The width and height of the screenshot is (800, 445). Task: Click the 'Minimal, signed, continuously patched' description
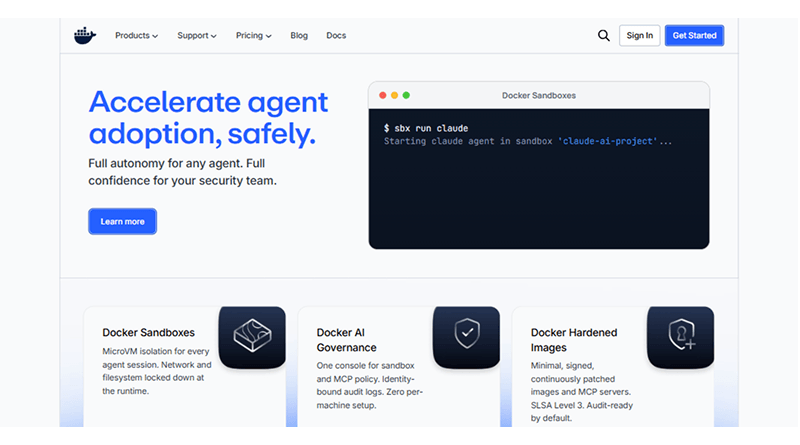pos(582,392)
